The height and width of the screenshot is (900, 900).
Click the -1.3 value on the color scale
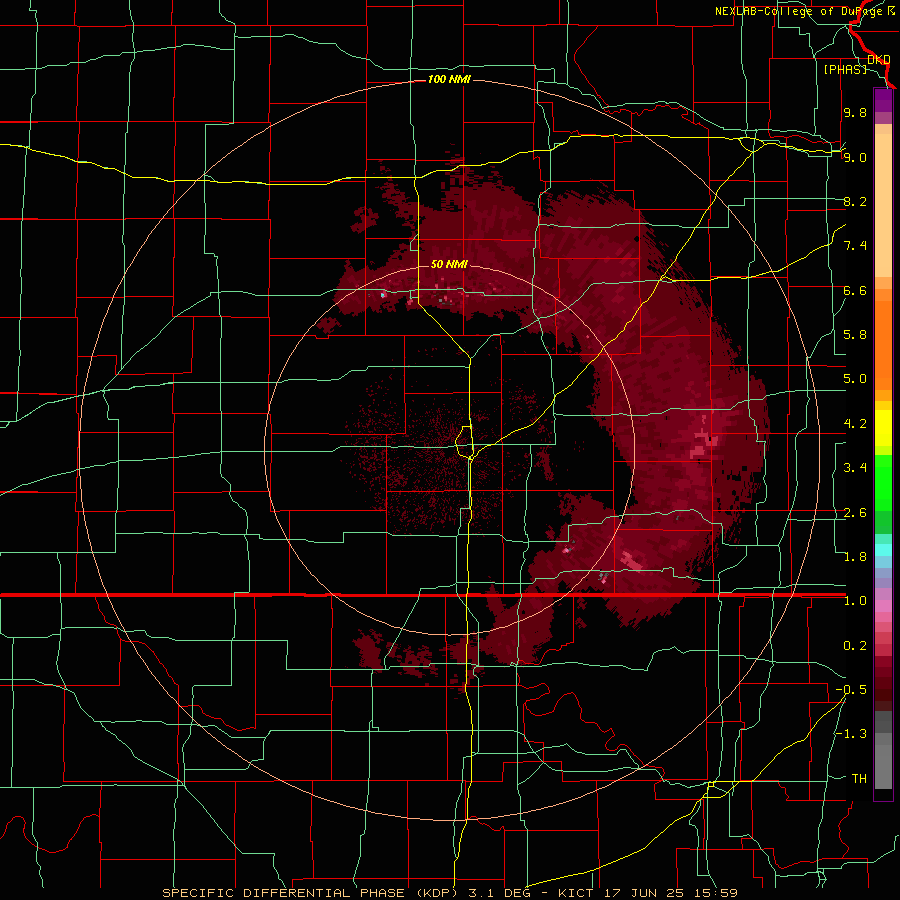coord(851,734)
